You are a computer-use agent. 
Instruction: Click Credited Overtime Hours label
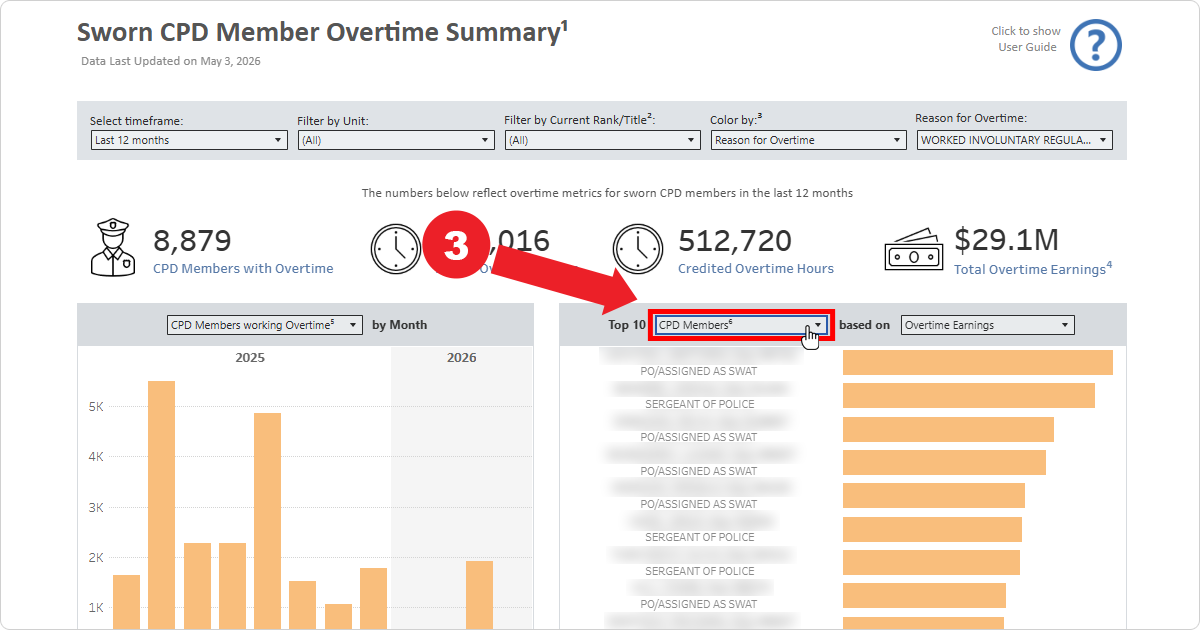click(x=756, y=268)
